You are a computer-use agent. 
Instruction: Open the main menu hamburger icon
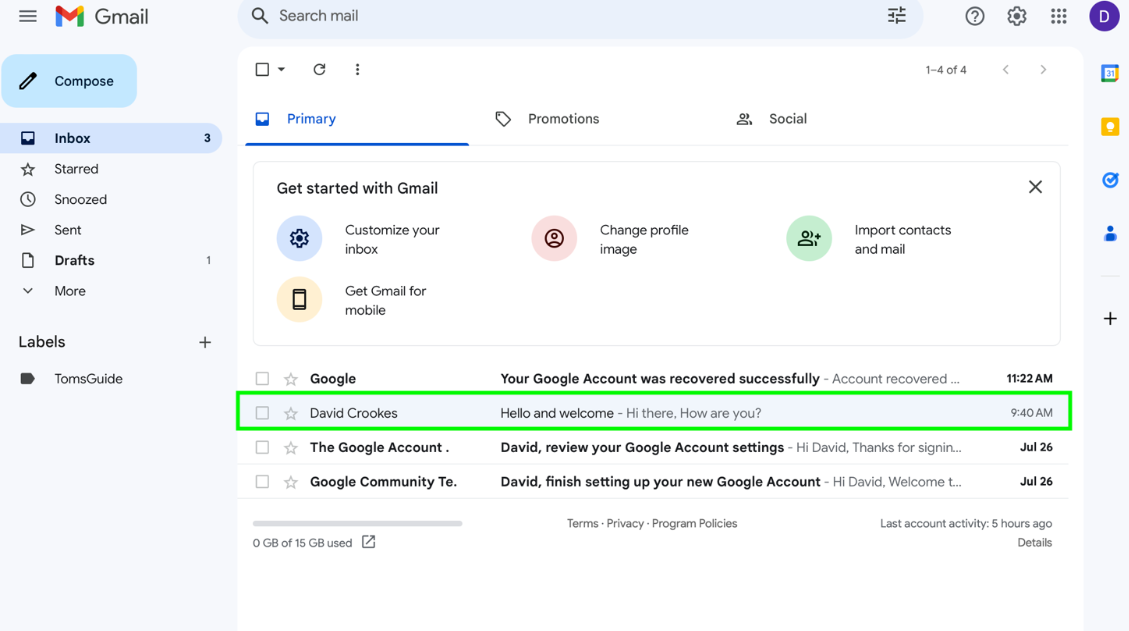click(27, 16)
